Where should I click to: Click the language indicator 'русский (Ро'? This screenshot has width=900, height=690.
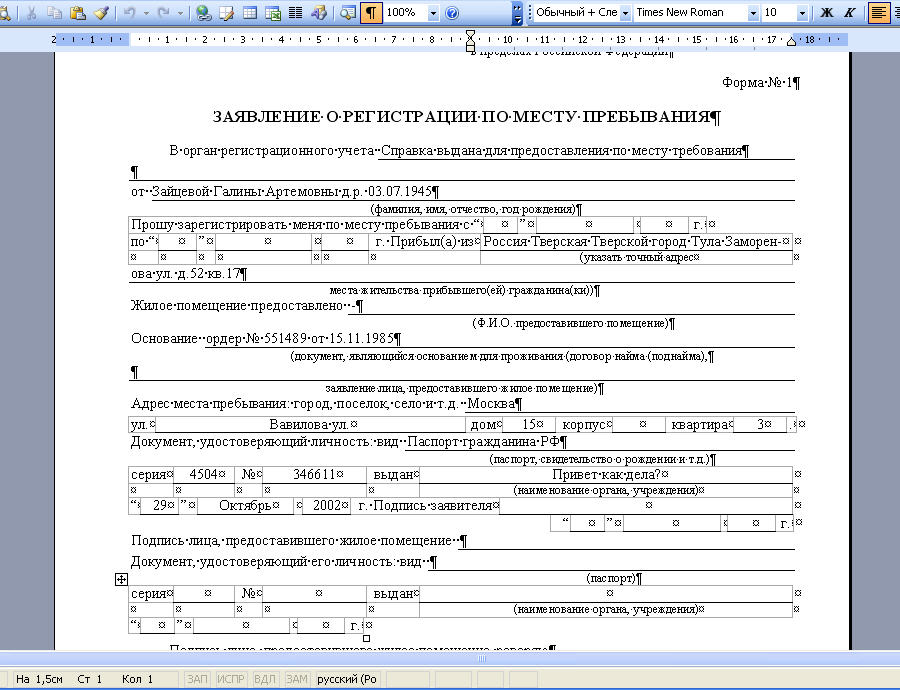(x=347, y=679)
